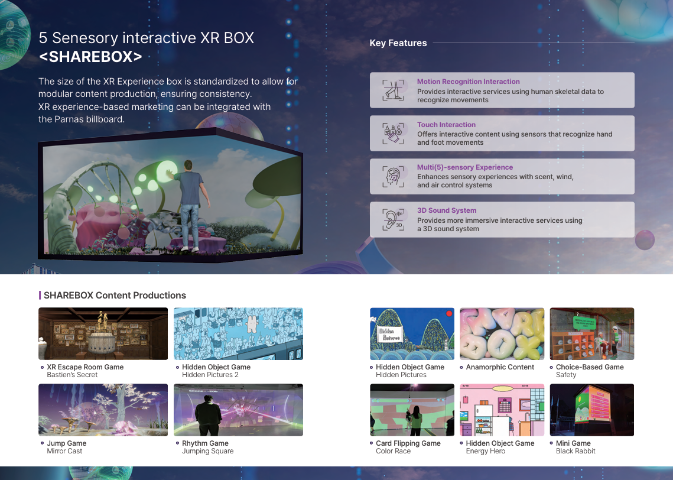This screenshot has width=673, height=480.
Task: Open the Hidden Pictures game thumbnail
Action: pyautogui.click(x=412, y=334)
